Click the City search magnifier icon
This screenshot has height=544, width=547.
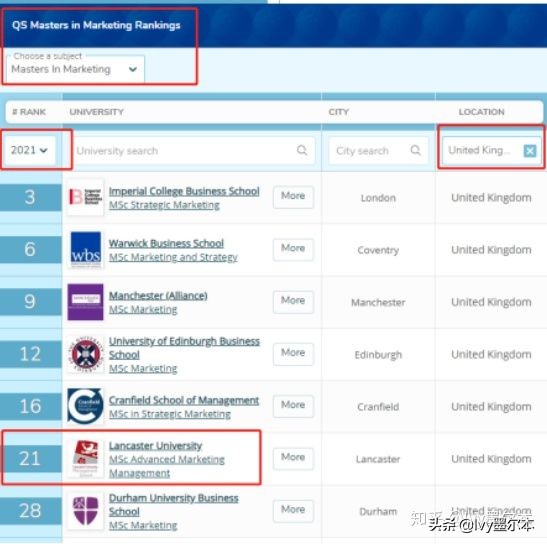pyautogui.click(x=415, y=150)
